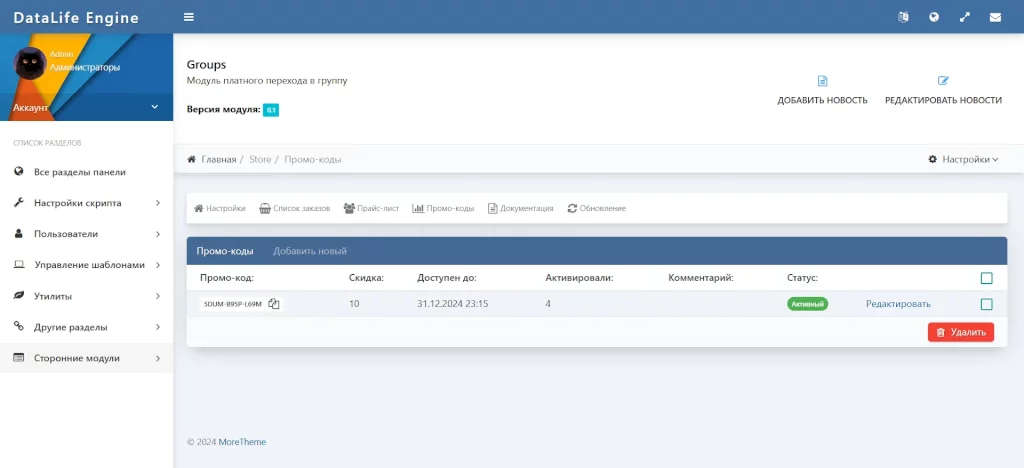Screen dimensions: 1024x468
Task: Click the globe icon in top bar
Action: (934, 17)
